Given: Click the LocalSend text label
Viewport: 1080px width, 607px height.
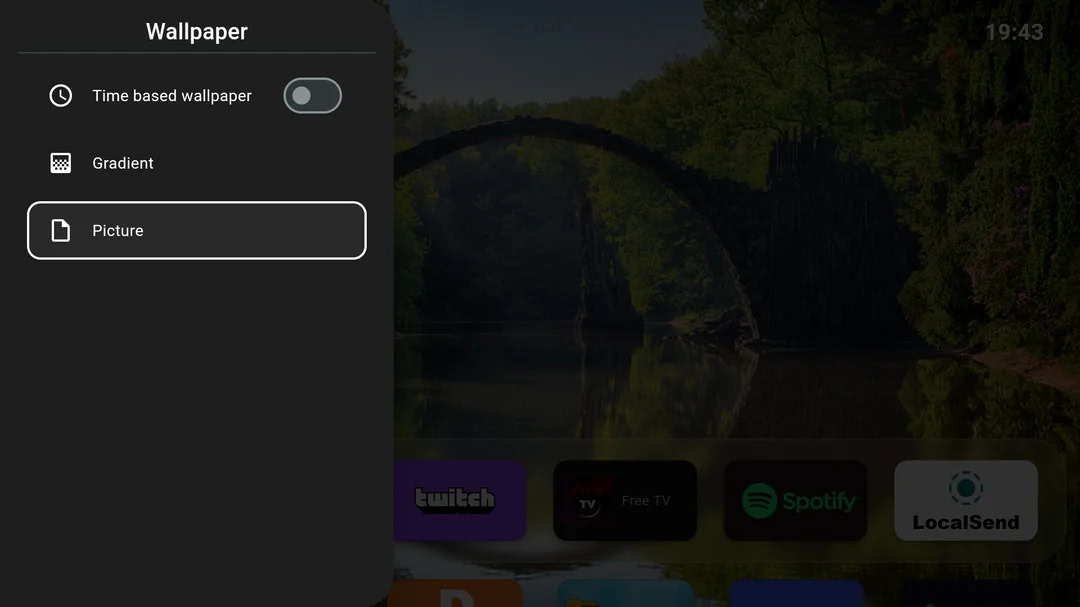Looking at the screenshot, I should click(x=965, y=519).
